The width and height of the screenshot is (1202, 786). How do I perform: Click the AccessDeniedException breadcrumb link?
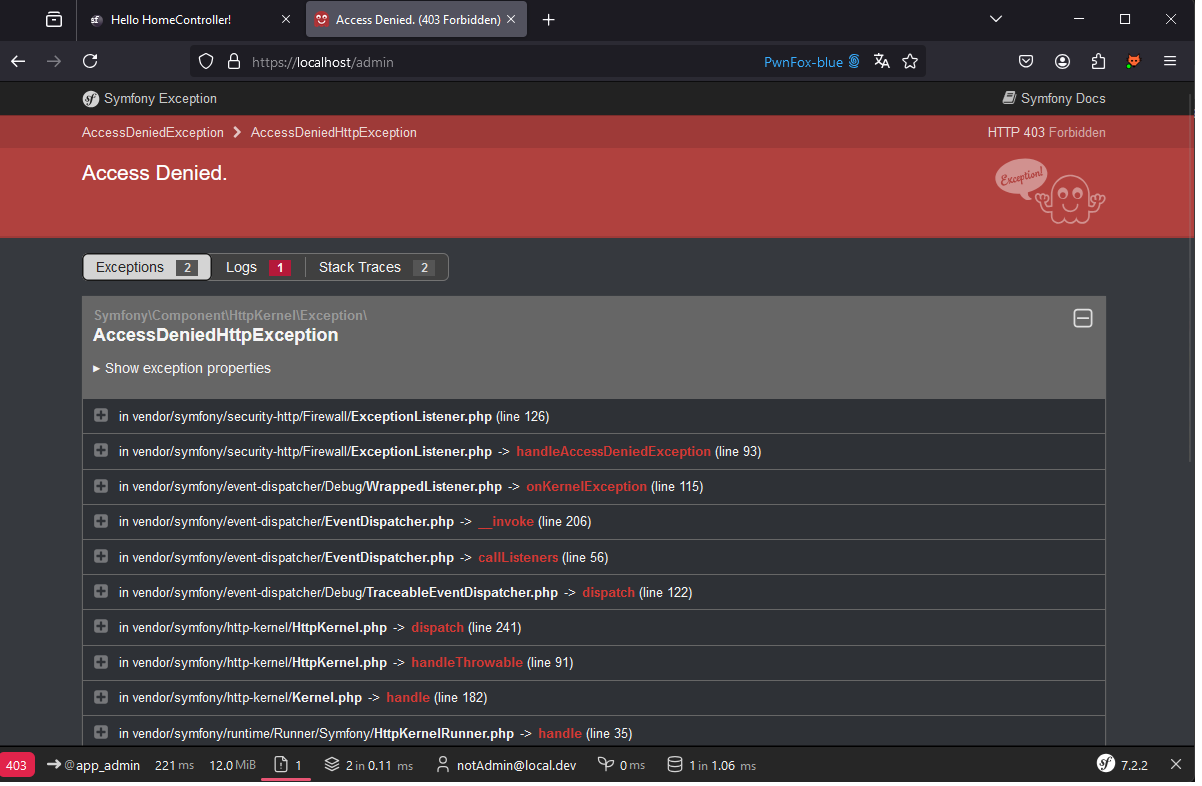[153, 132]
